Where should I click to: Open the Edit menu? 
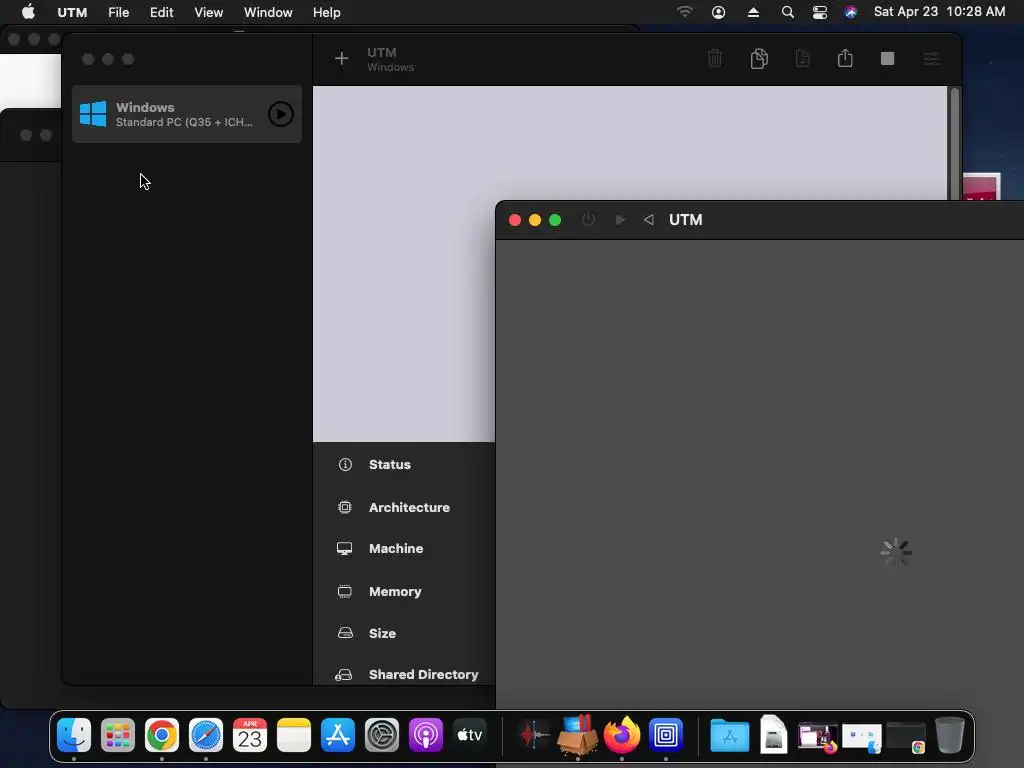[161, 12]
